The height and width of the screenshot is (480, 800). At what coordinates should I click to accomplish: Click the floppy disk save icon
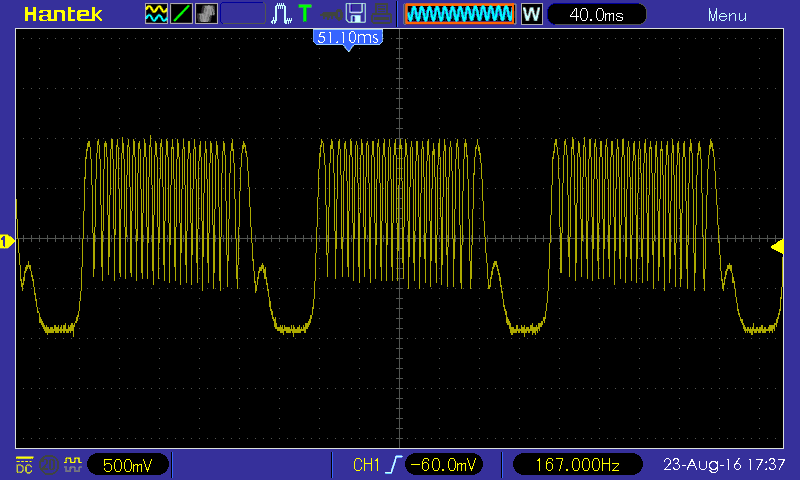(356, 14)
